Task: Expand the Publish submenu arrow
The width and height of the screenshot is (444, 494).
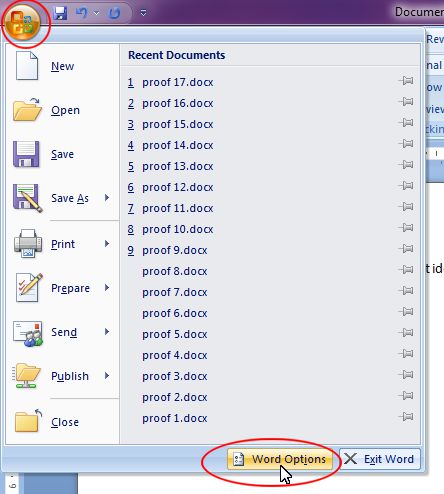Action: (107, 376)
